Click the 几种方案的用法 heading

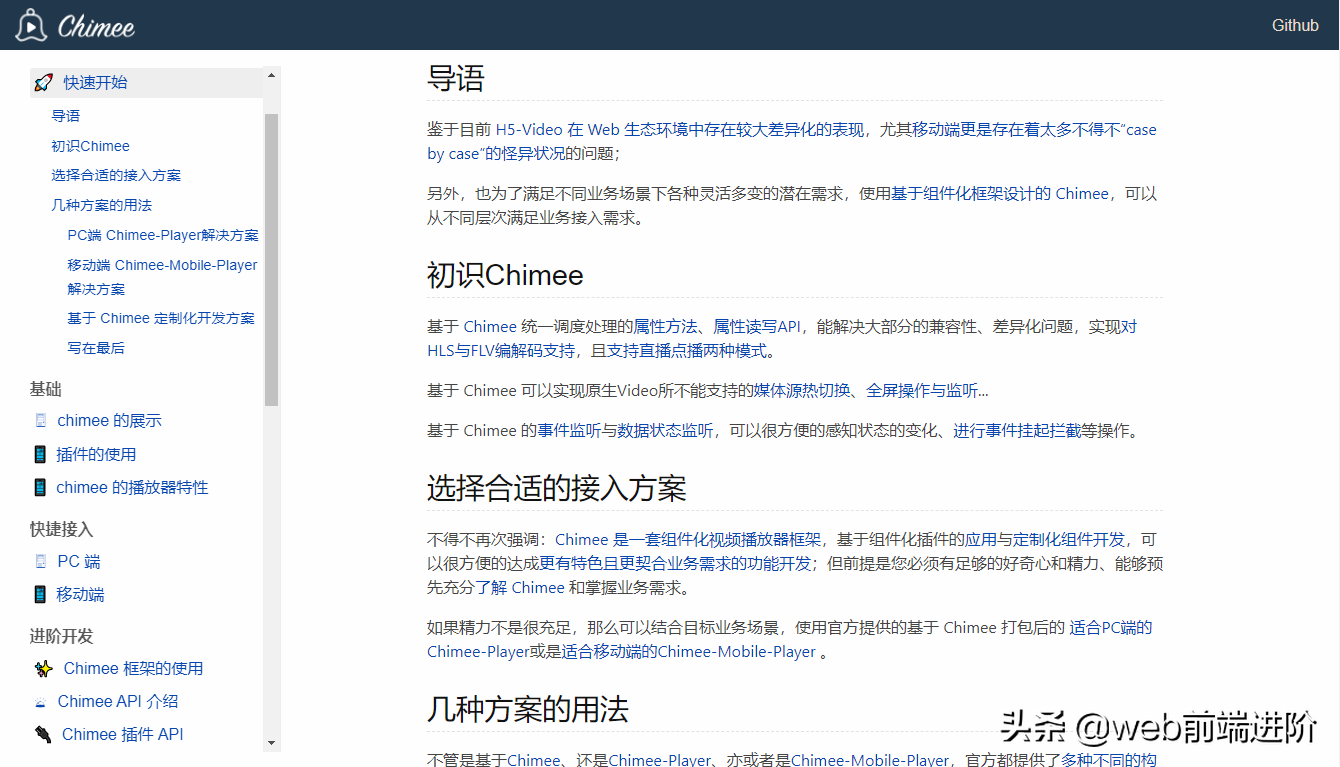coord(528,710)
